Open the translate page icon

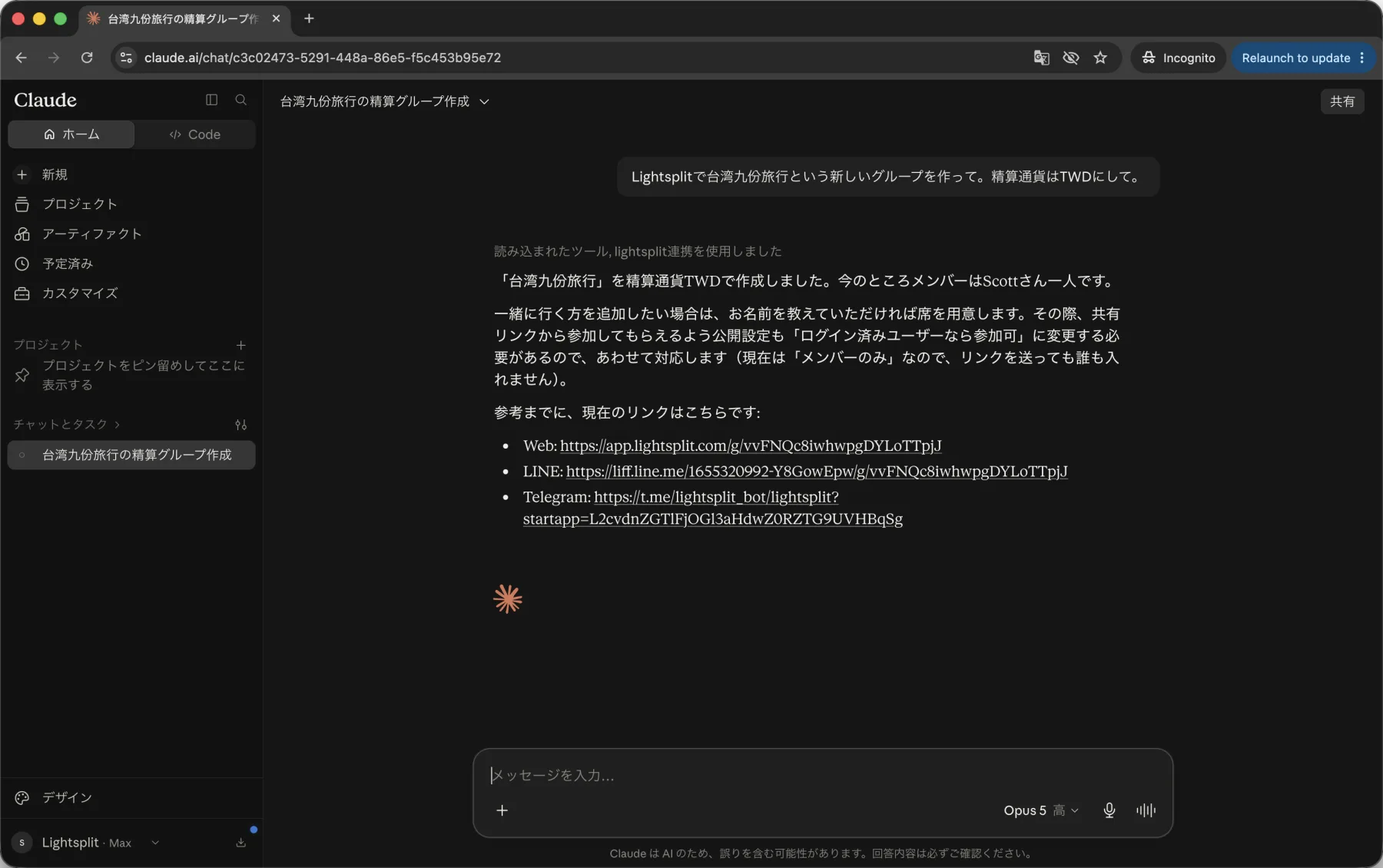tap(1041, 58)
